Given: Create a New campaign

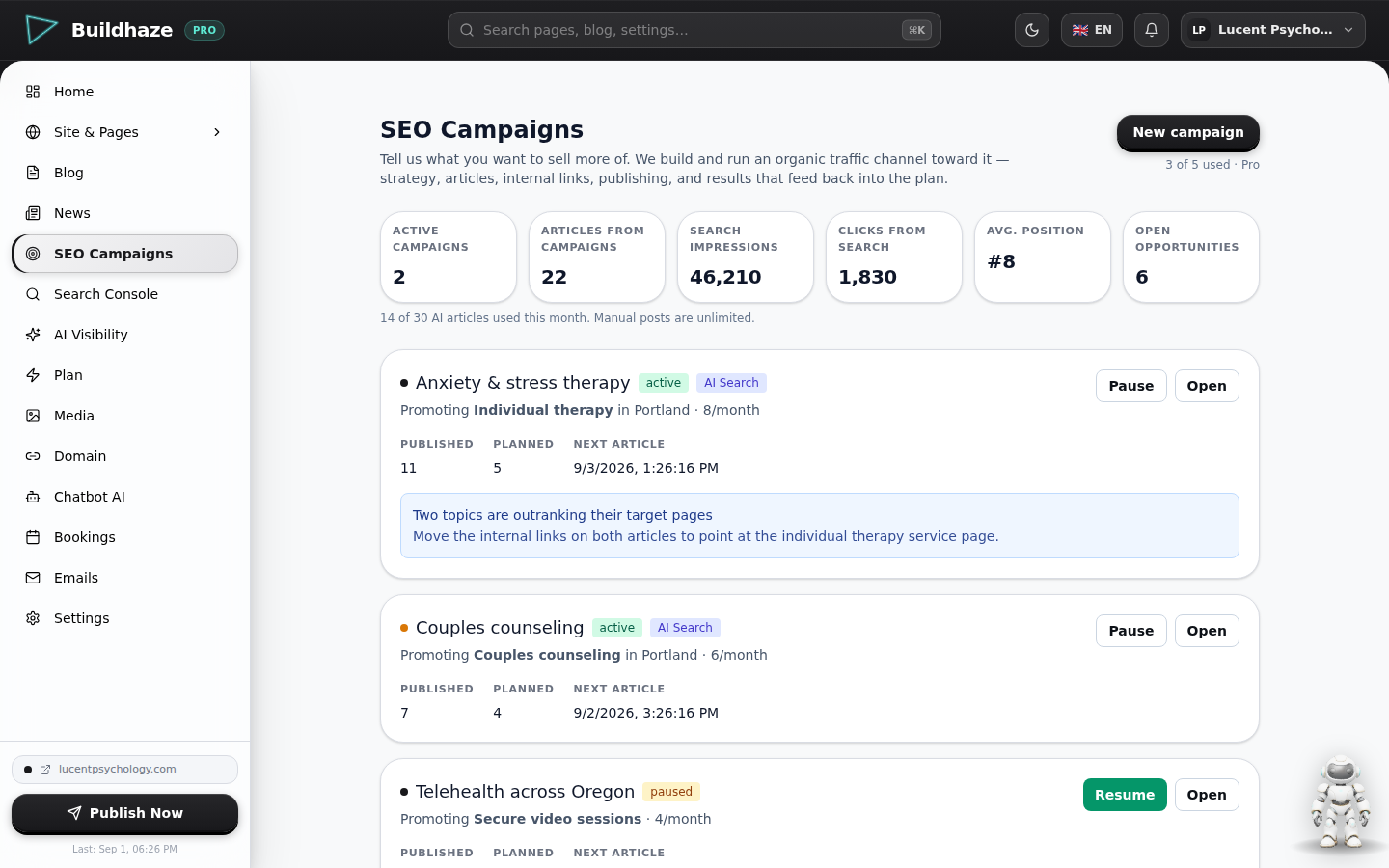Looking at the screenshot, I should pyautogui.click(x=1188, y=133).
